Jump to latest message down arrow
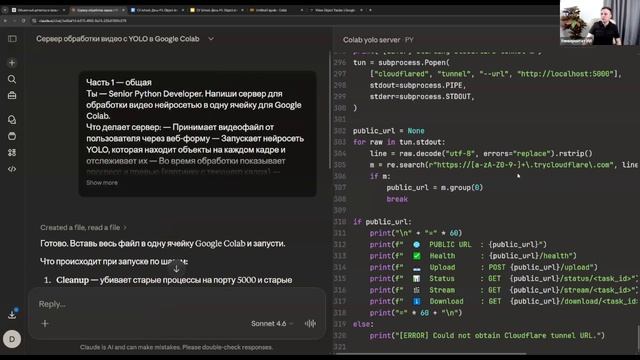This screenshot has height=360, width=640. pyautogui.click(x=176, y=269)
